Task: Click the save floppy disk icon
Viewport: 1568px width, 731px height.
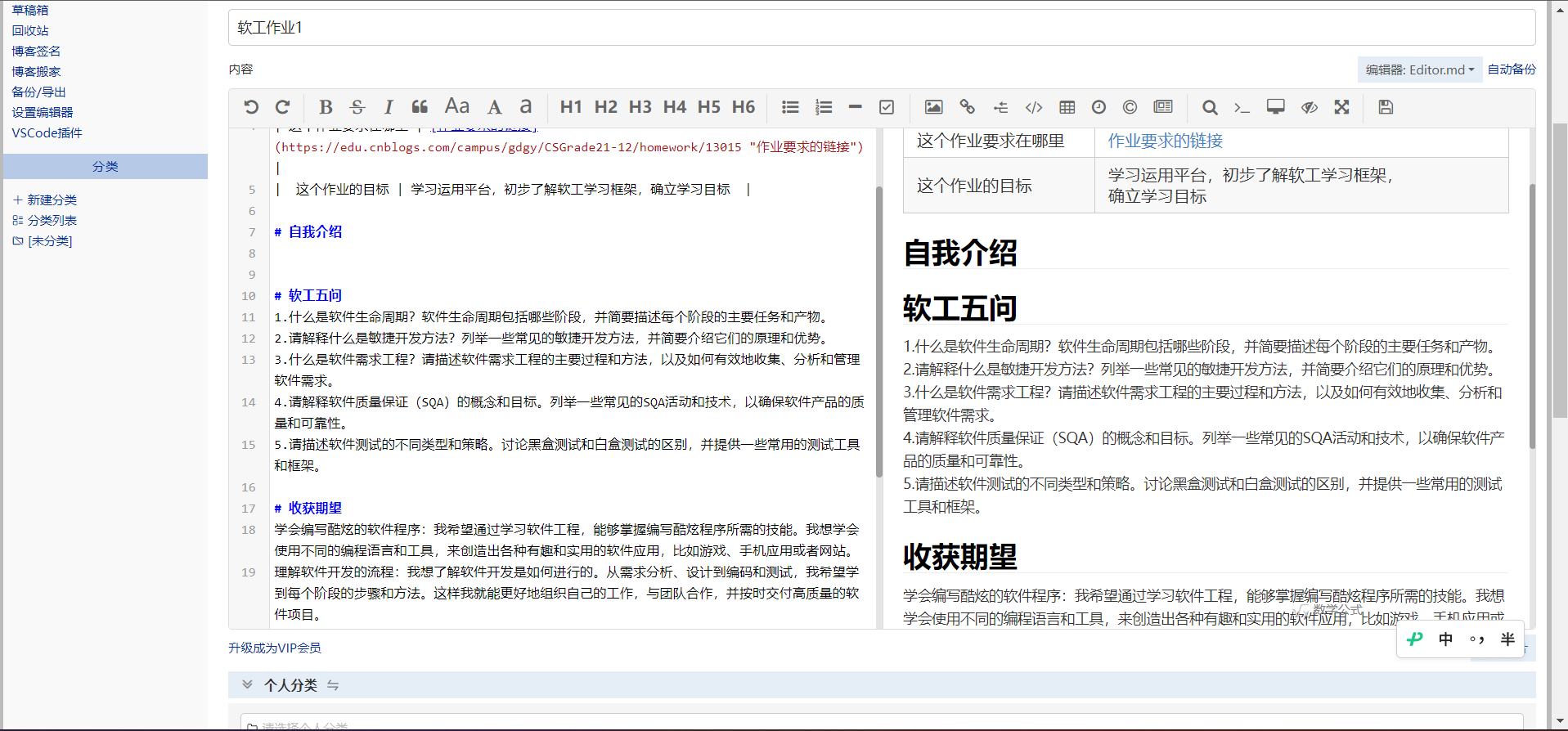Action: [x=1386, y=107]
